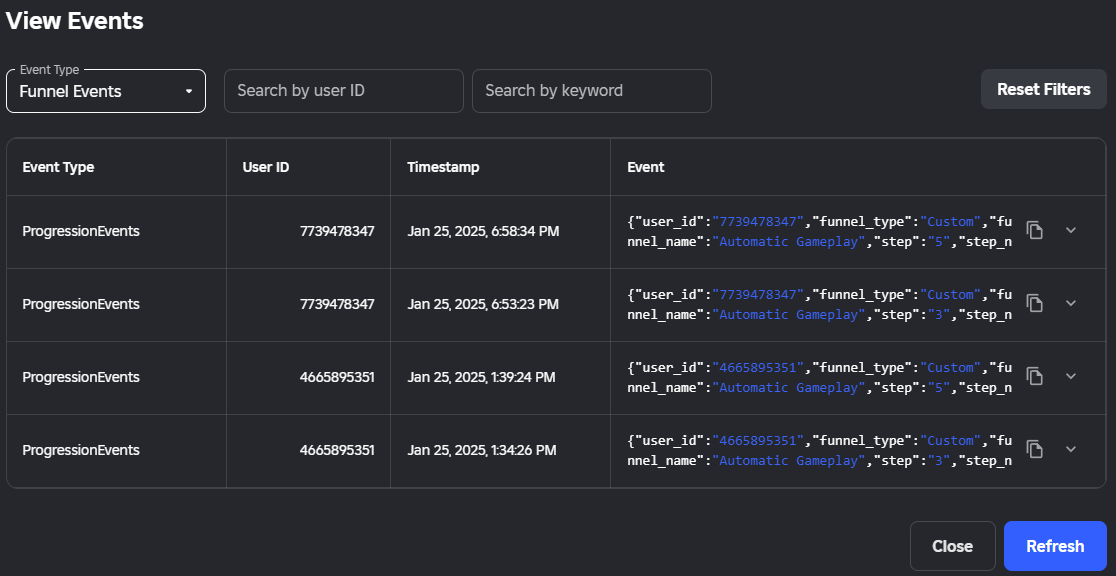
Task: Copy the 1:34:26 PM event JSON
Action: [1035, 449]
